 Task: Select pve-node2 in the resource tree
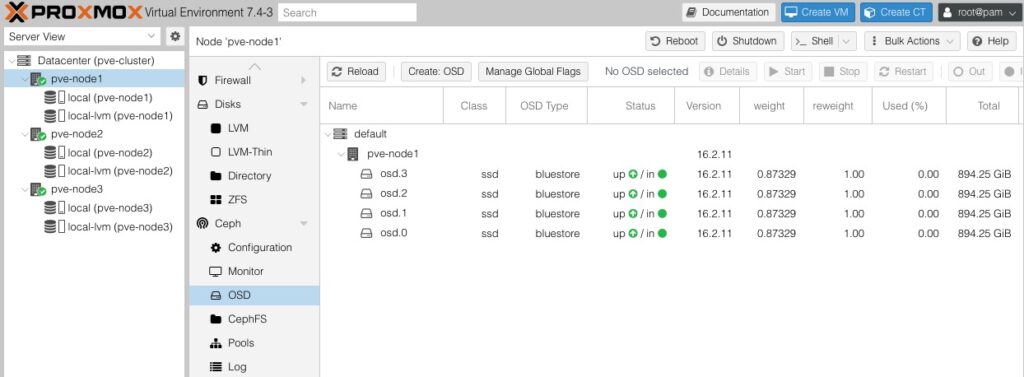(76, 134)
